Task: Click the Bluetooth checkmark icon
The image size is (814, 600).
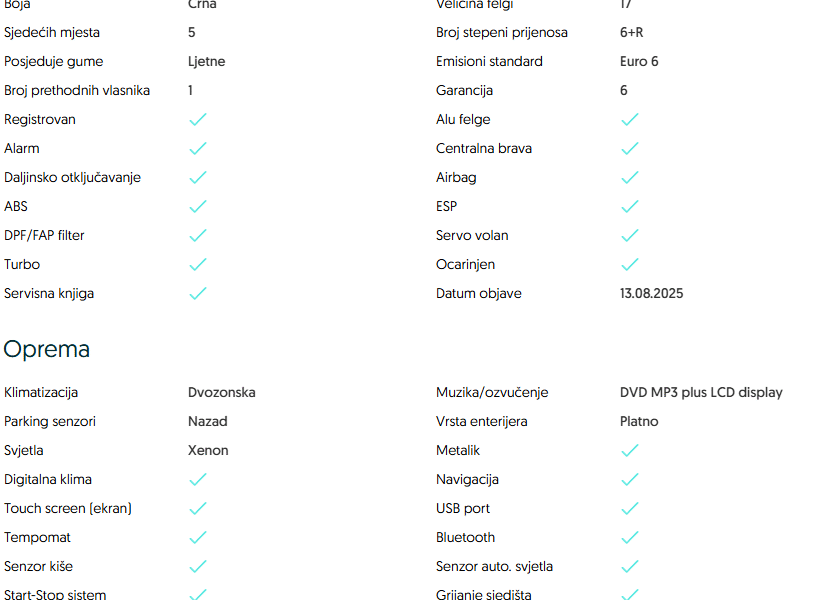Action: tap(629, 538)
